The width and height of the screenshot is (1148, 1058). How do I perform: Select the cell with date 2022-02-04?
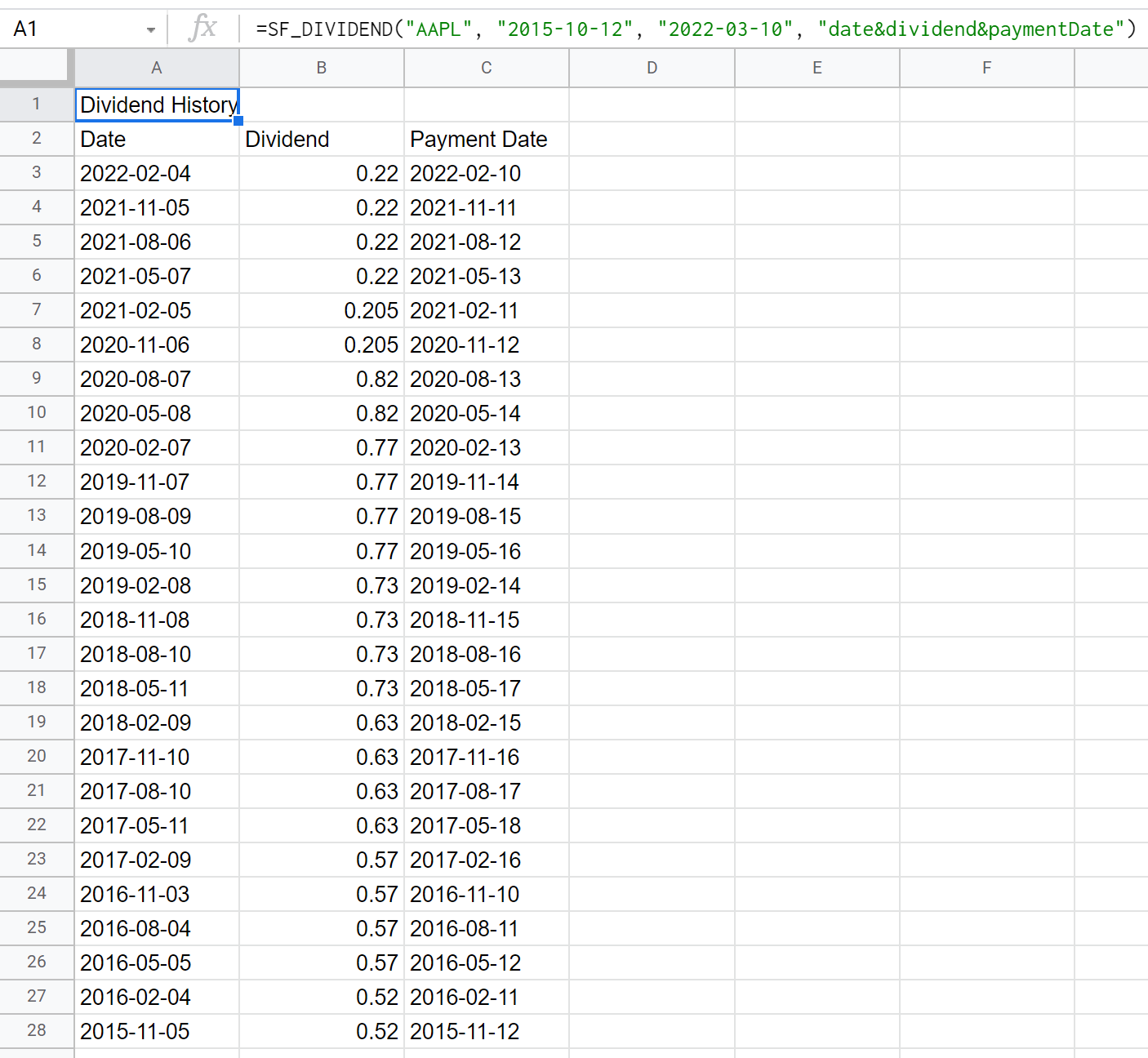pyautogui.click(x=157, y=173)
